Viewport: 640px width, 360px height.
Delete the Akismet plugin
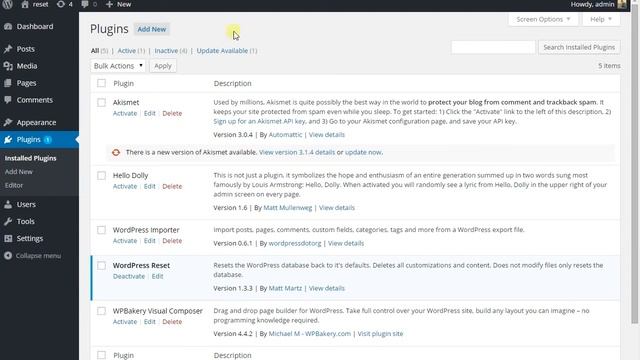pyautogui.click(x=172, y=113)
